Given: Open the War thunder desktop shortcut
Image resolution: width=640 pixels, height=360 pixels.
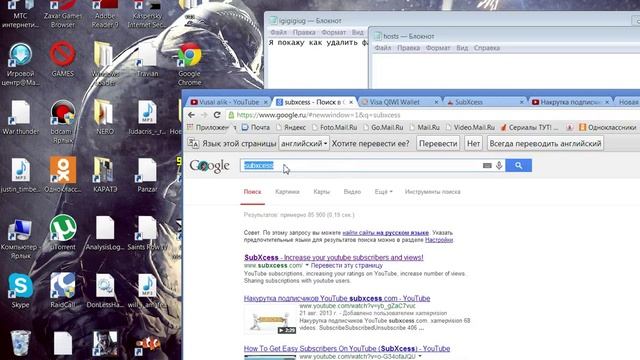Looking at the screenshot, I should click(x=20, y=117).
